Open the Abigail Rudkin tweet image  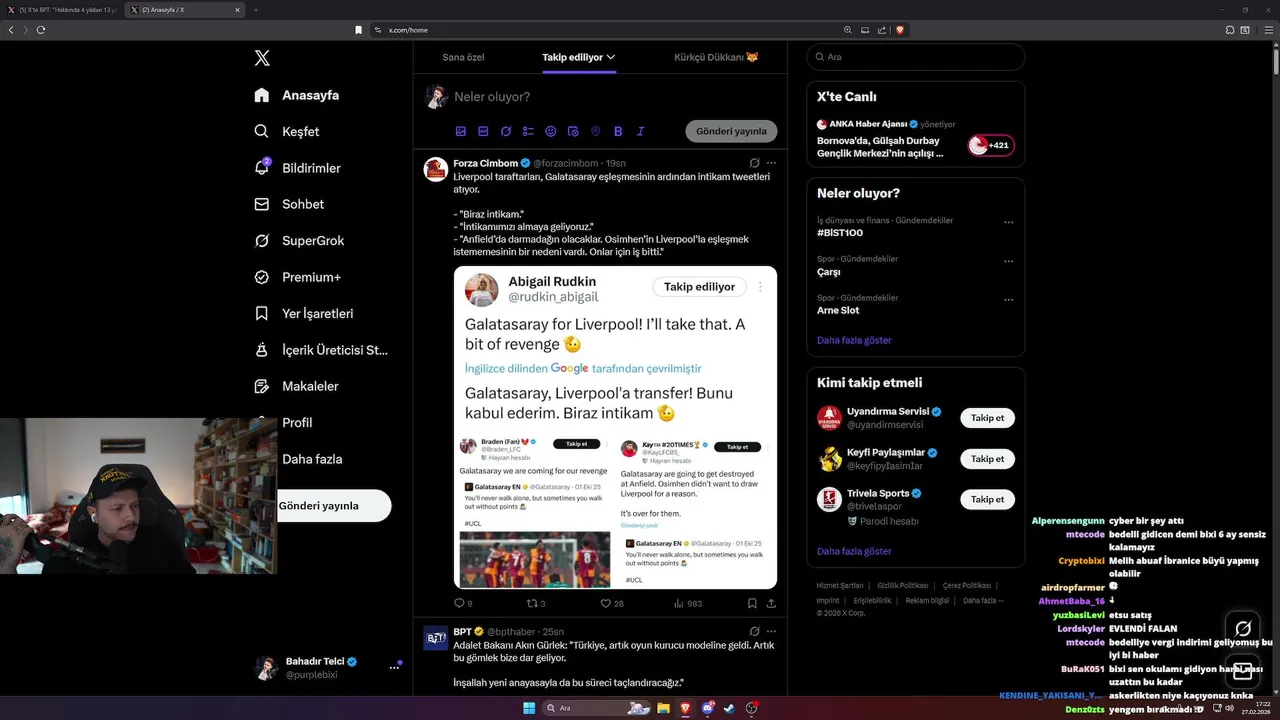point(615,427)
